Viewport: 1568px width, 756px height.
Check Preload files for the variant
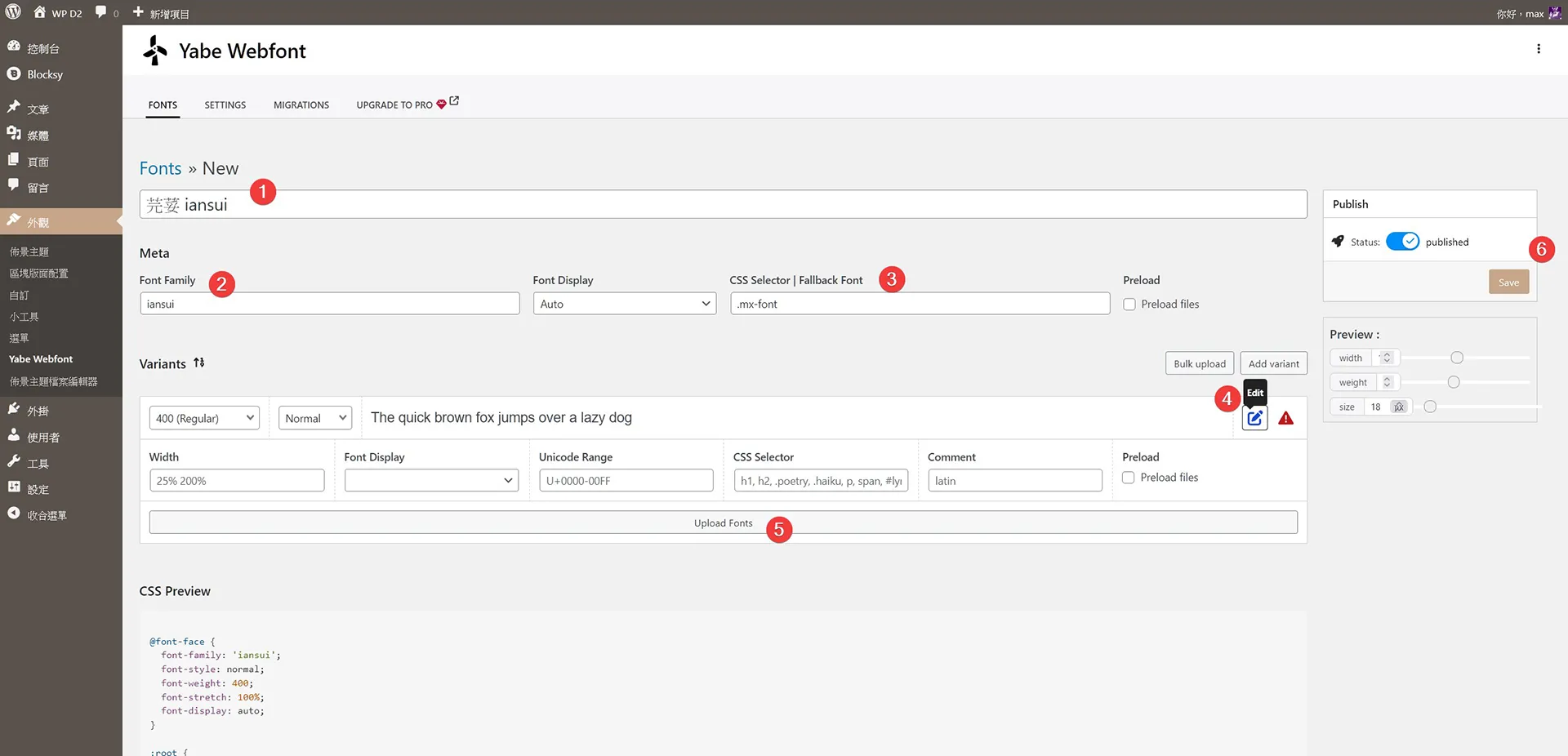pos(1129,478)
